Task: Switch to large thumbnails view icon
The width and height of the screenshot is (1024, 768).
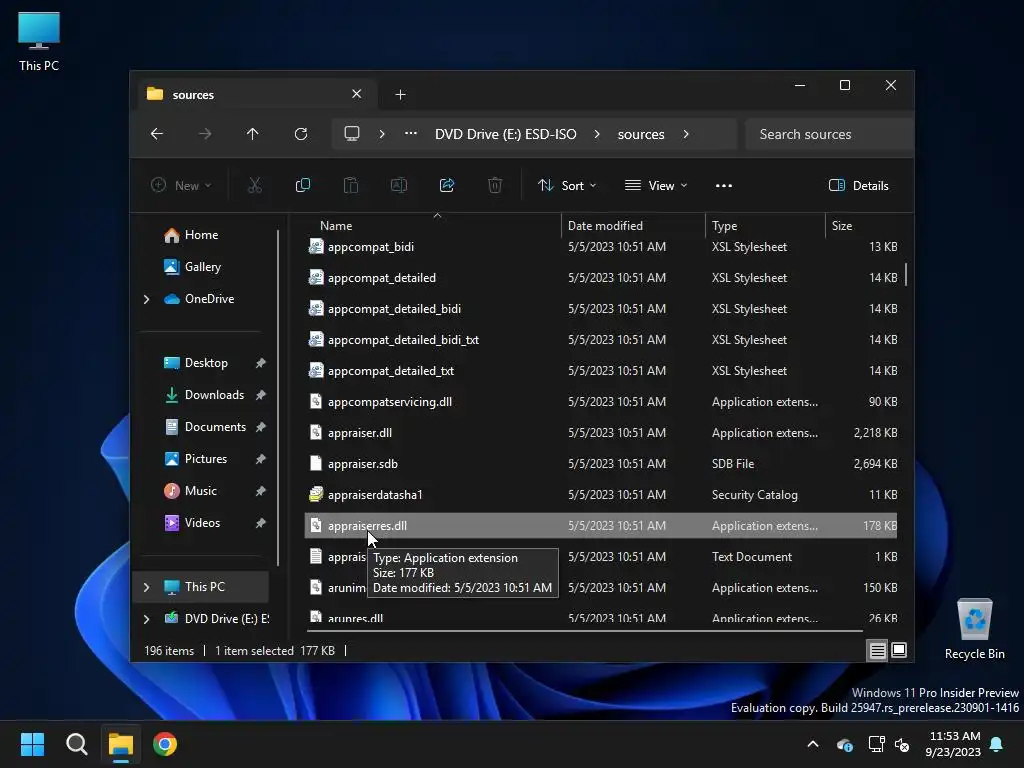Action: click(x=899, y=650)
